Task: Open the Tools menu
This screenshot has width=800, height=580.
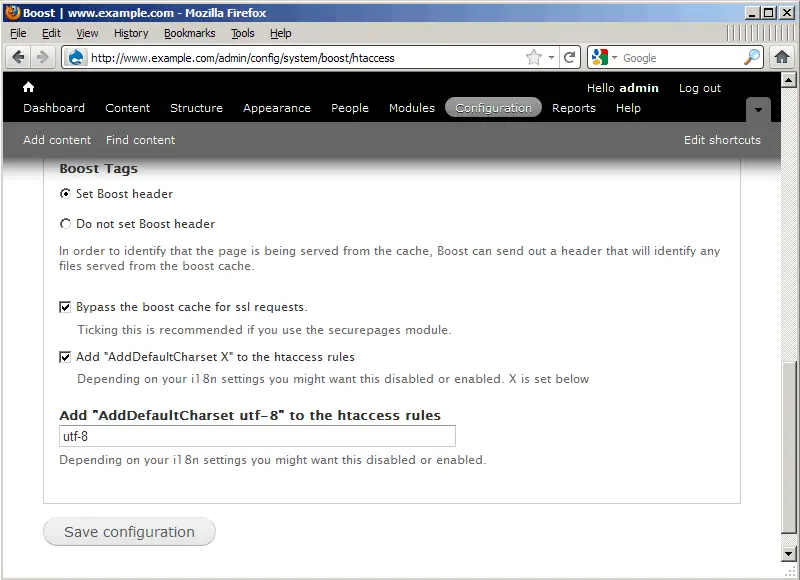Action: pyautogui.click(x=243, y=33)
